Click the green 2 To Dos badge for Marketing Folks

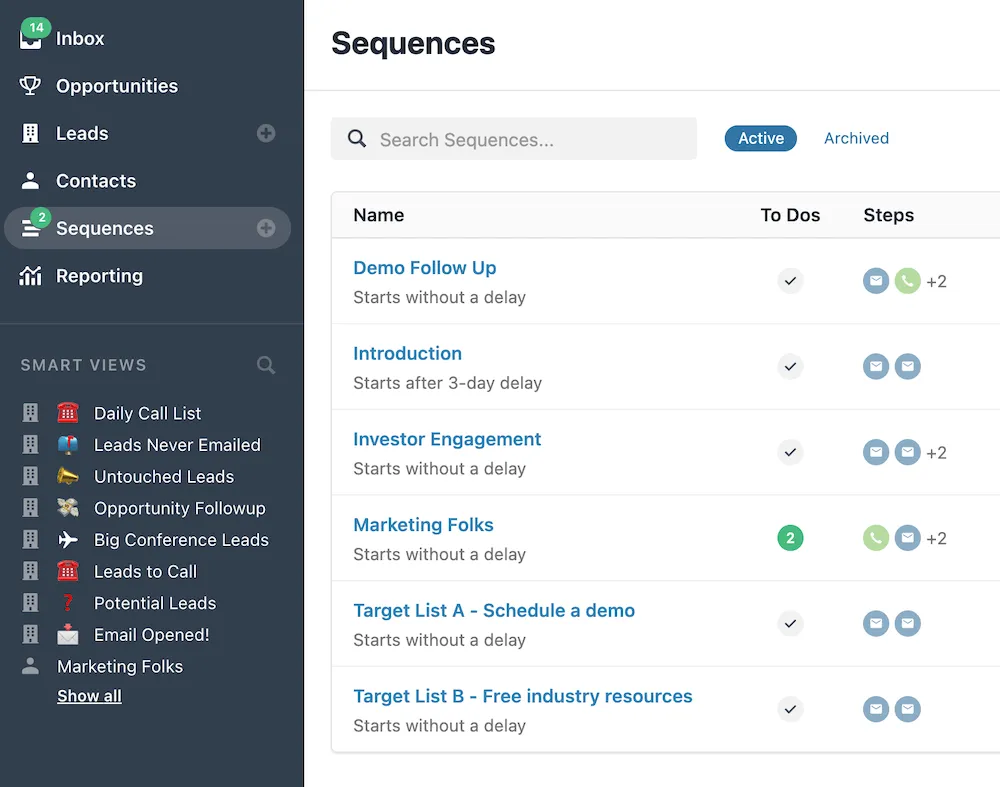point(790,538)
